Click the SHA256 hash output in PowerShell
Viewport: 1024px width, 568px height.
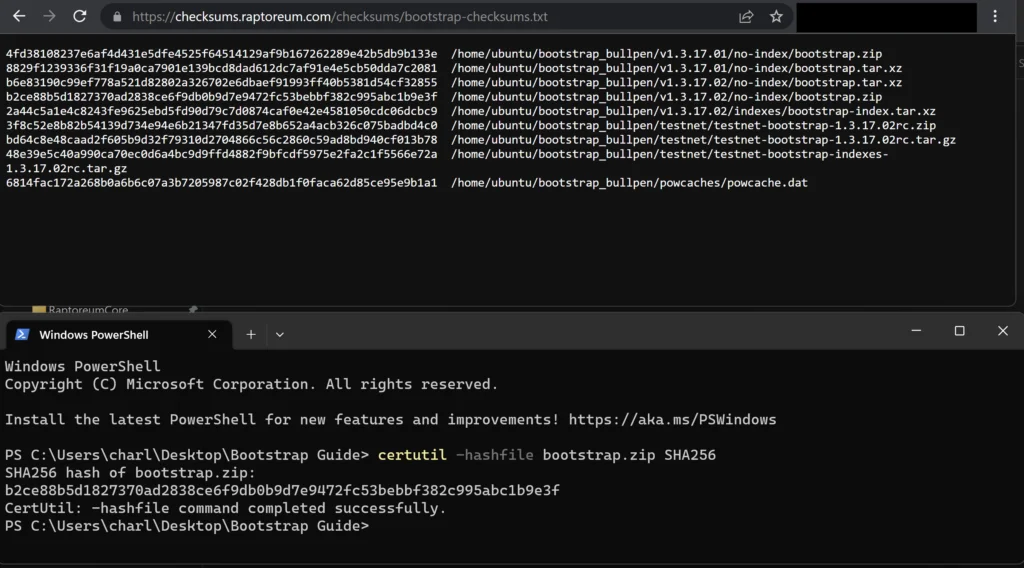pyautogui.click(x=282, y=490)
